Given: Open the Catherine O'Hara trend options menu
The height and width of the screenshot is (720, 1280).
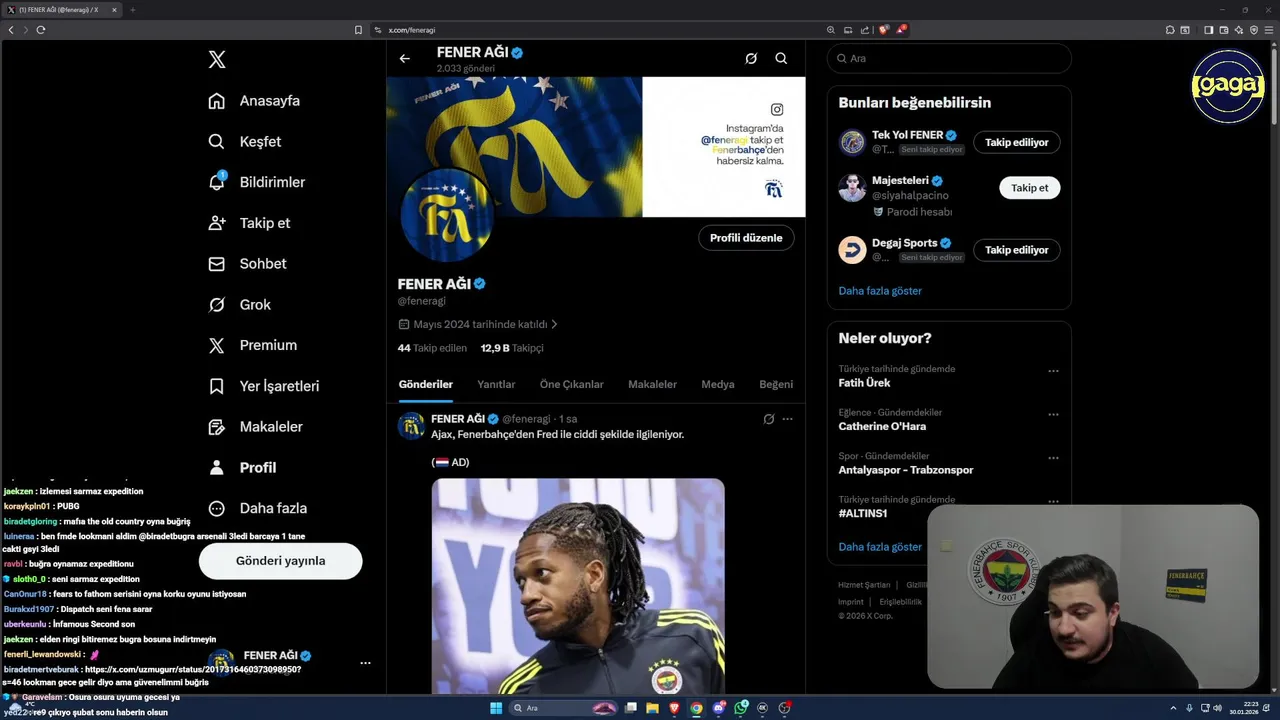Looking at the screenshot, I should (1053, 414).
